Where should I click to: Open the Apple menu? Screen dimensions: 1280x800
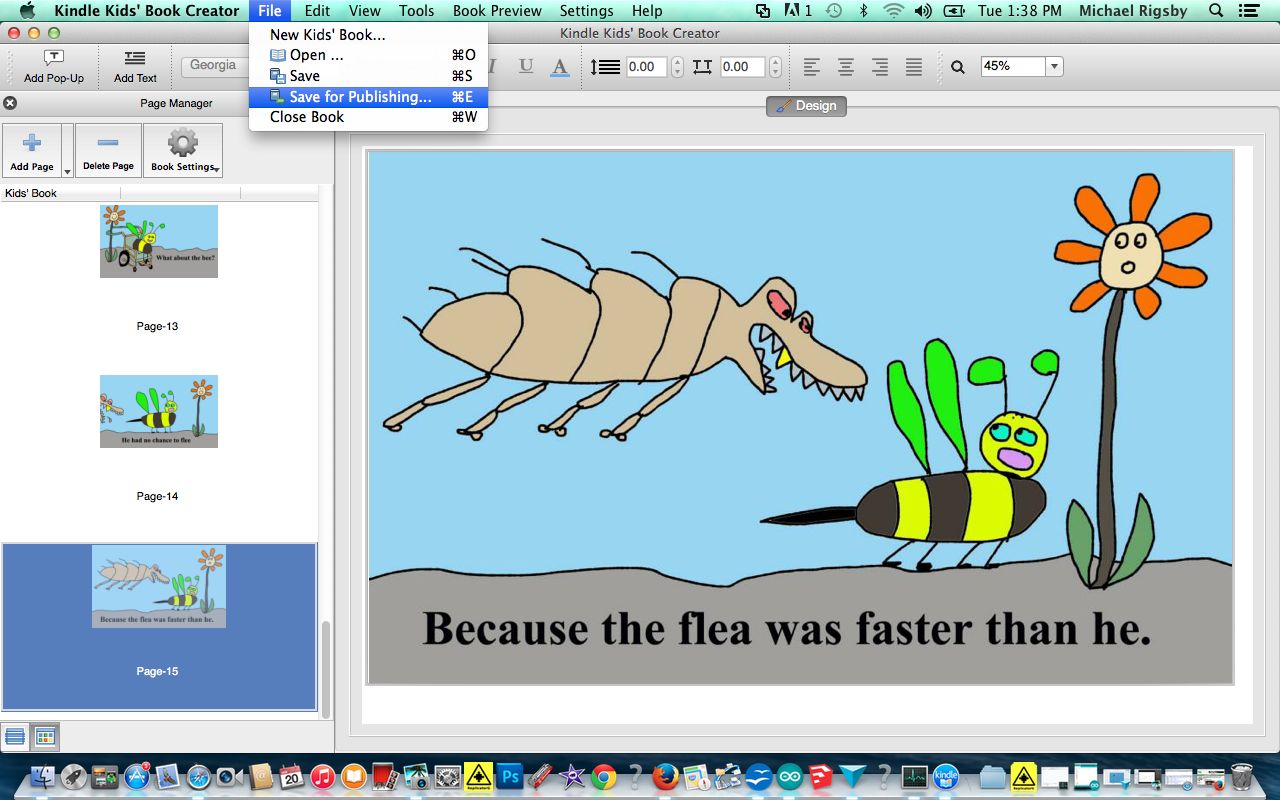point(27,11)
